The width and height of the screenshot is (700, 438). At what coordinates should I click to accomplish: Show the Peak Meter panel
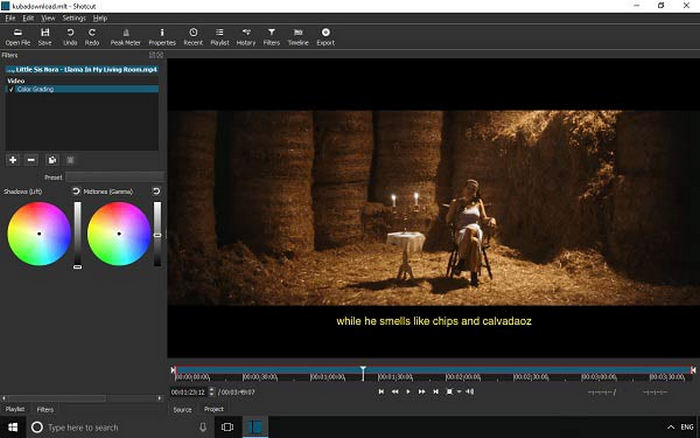(125, 37)
